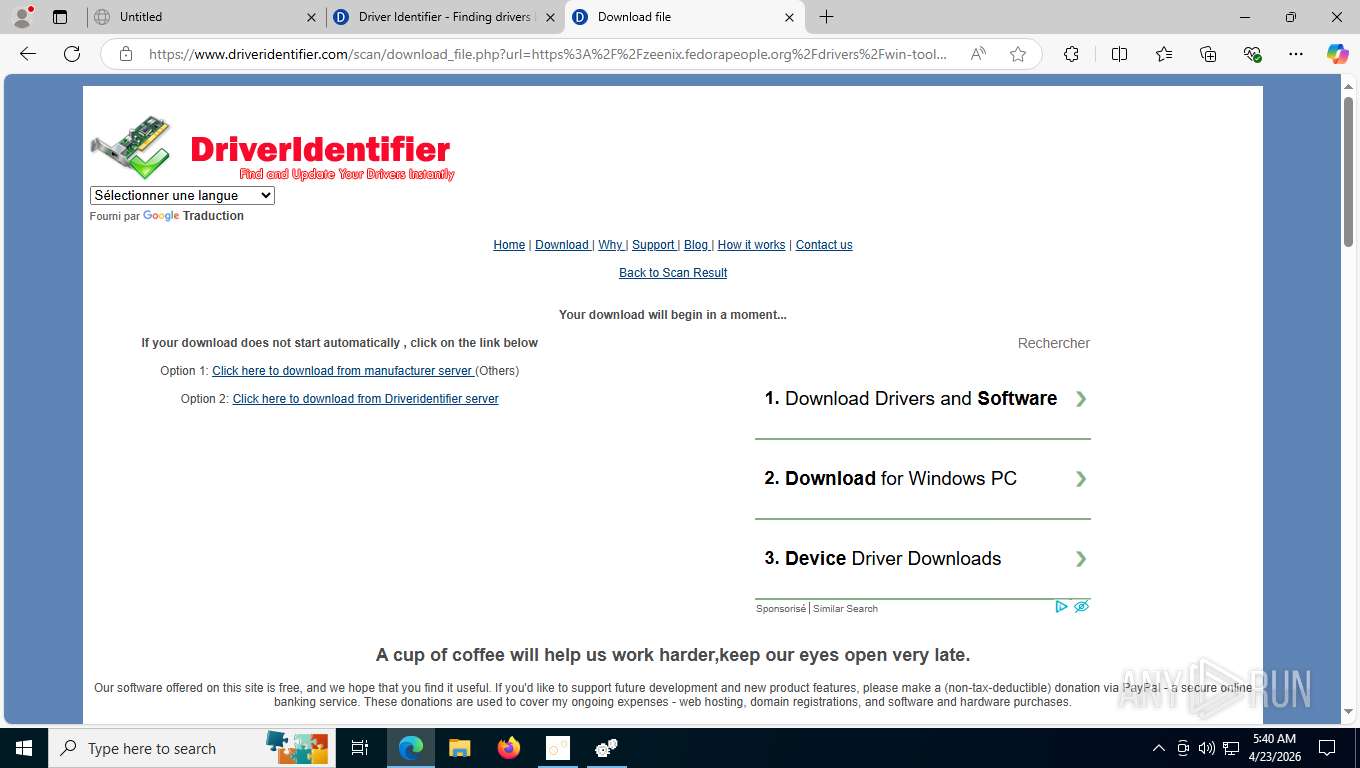Screen dimensions: 1360x768
Task: Add this page to favorites star
Action: tap(1018, 54)
